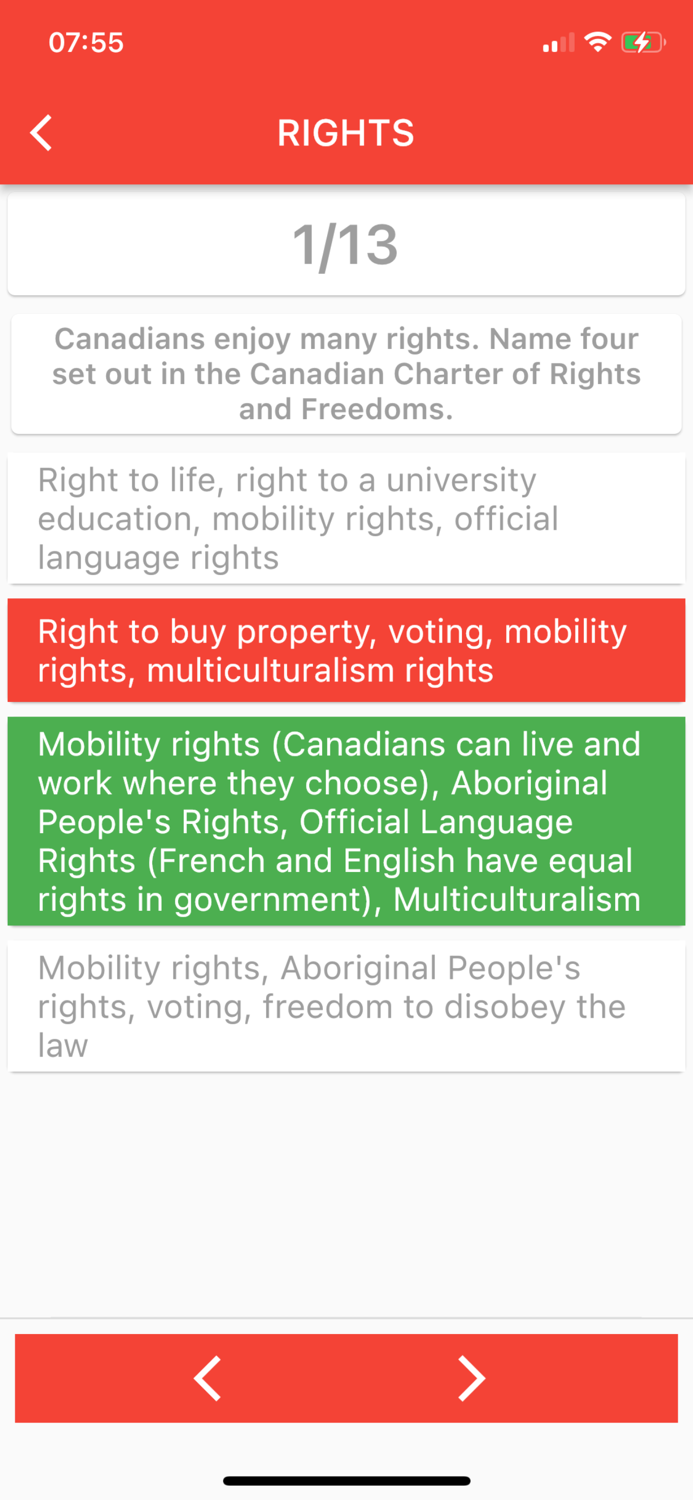Choose the answer mentioning university education
This screenshot has height=1500, width=693.
346,518
